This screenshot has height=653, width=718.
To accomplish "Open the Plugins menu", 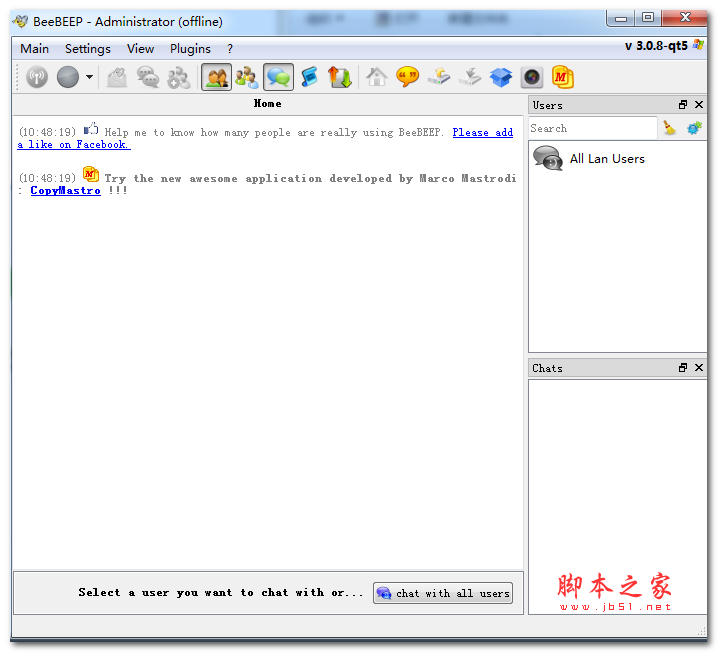I will [x=190, y=49].
